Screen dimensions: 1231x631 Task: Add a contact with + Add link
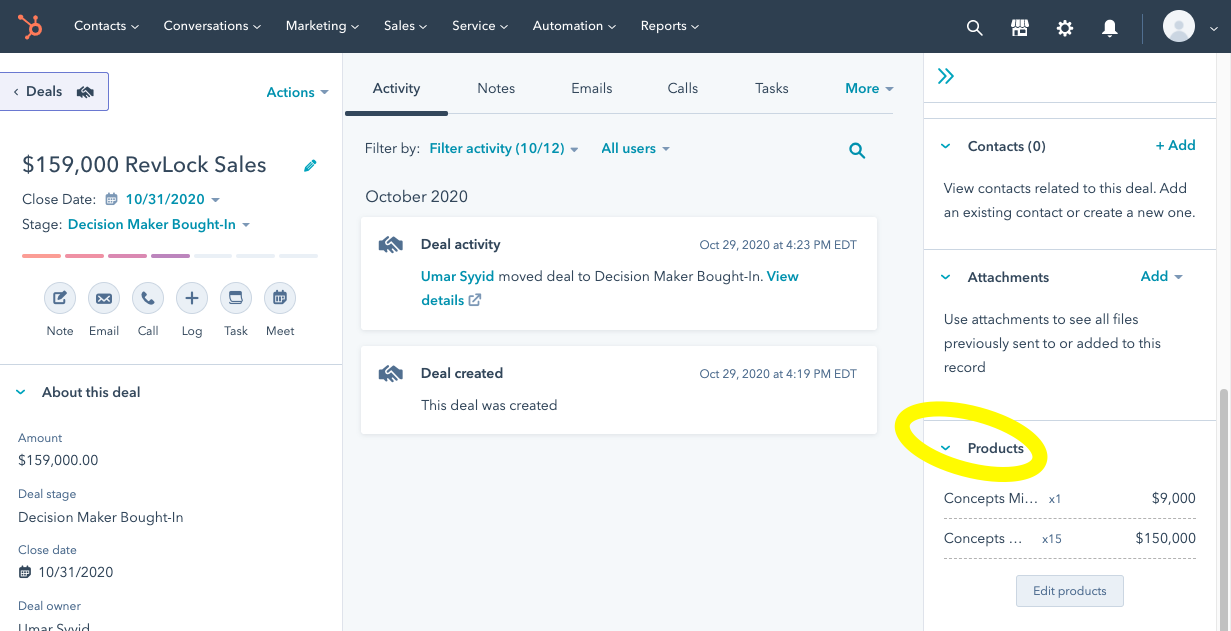(x=1175, y=145)
